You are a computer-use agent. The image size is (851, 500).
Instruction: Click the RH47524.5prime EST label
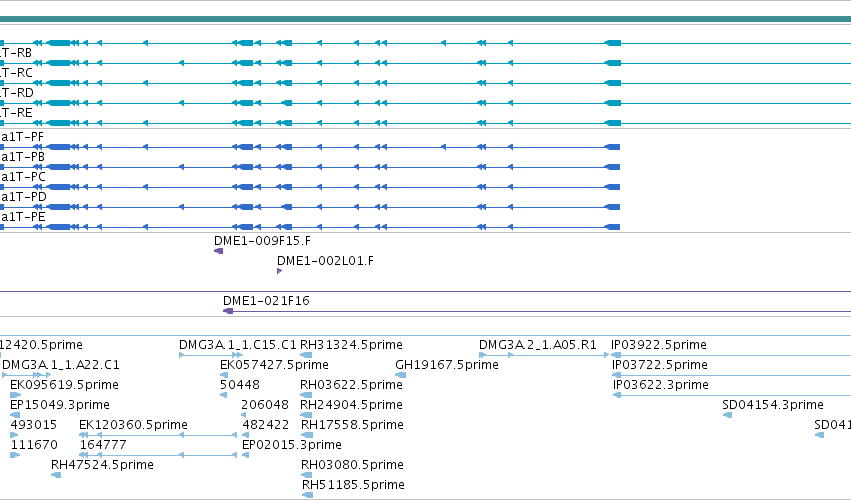[102, 465]
